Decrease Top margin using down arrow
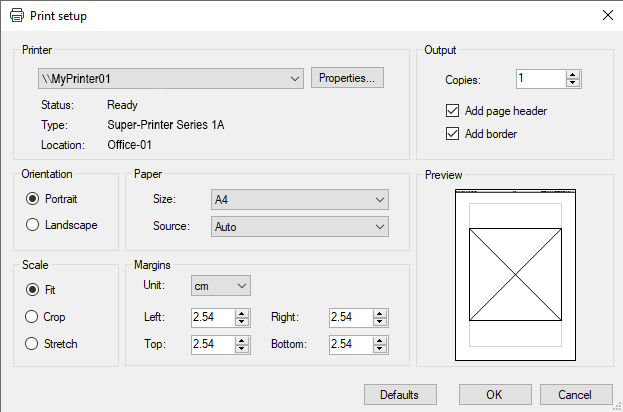Viewport: 623px width, 412px height. point(242,348)
